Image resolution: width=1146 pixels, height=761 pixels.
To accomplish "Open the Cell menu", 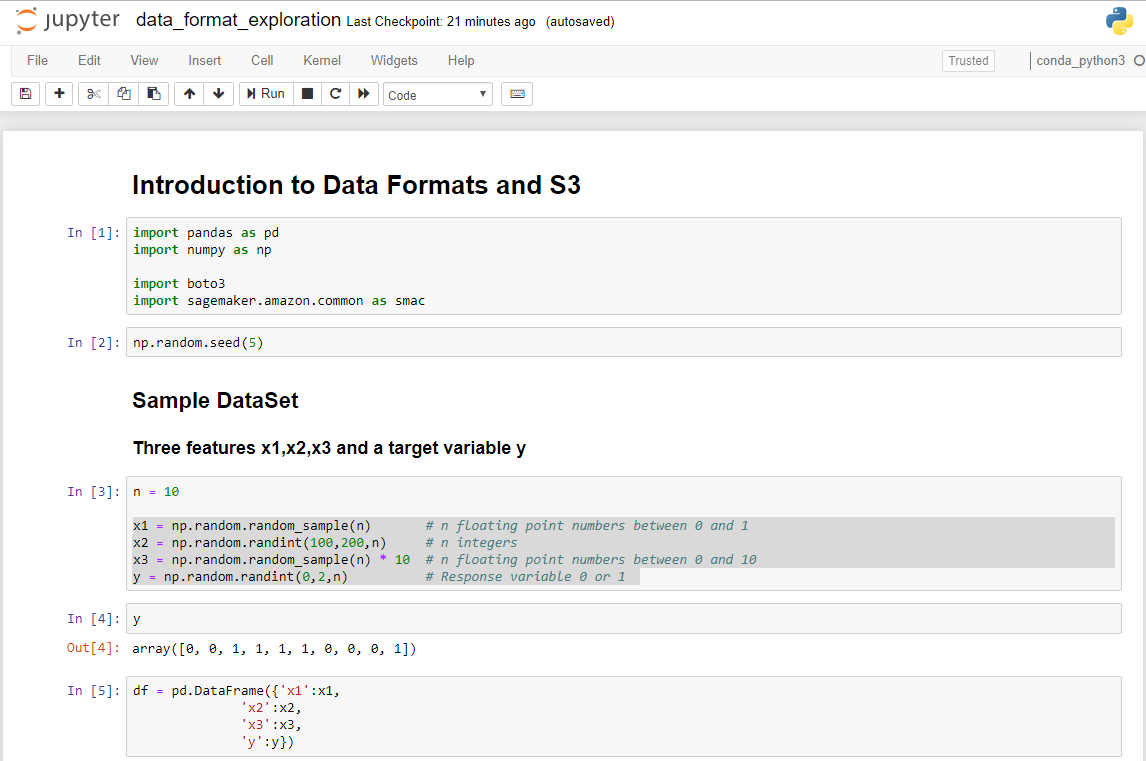I will (262, 61).
